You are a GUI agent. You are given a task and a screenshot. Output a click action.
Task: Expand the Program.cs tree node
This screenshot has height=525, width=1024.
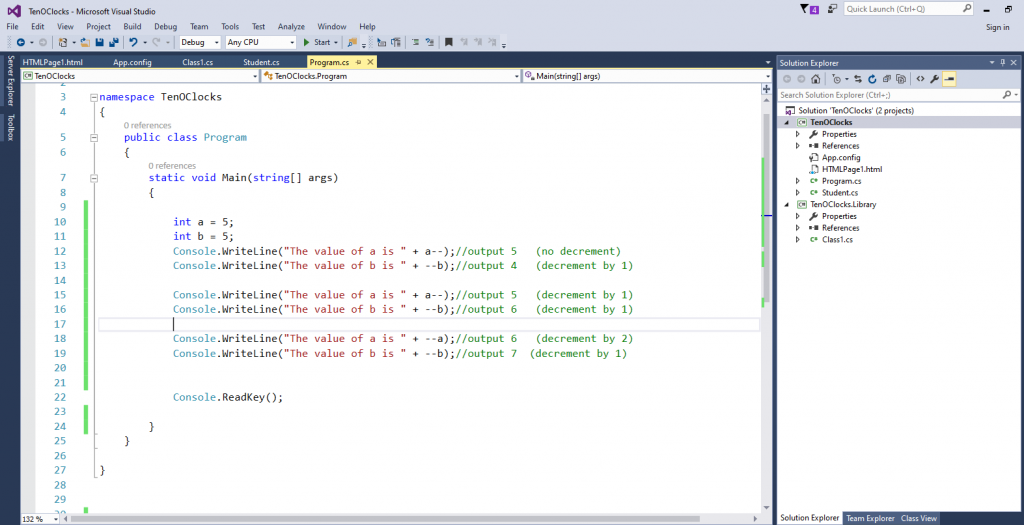pyautogui.click(x=797, y=181)
